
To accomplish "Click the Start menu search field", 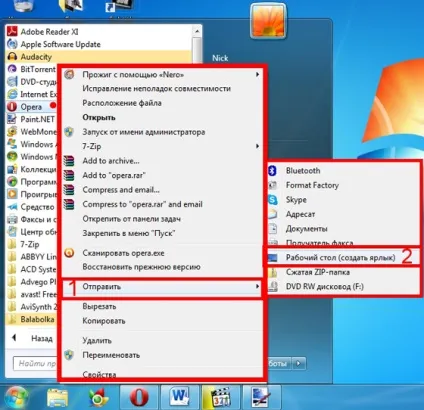I will click(35, 363).
